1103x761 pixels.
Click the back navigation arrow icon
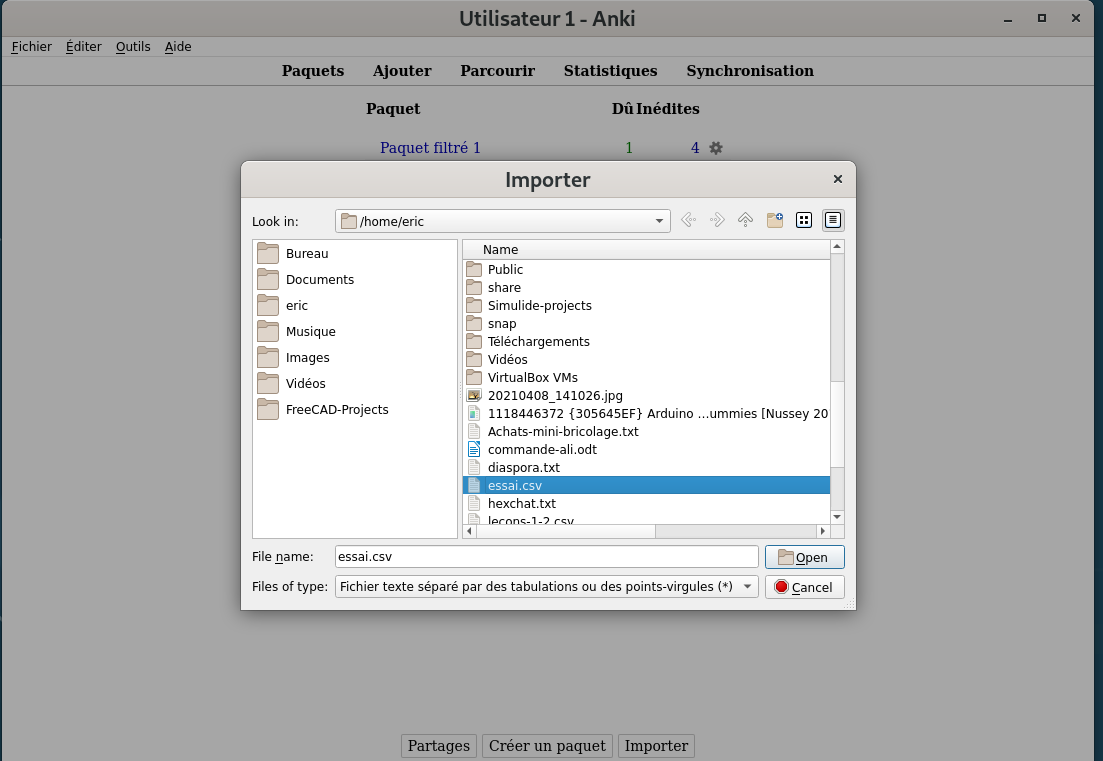click(688, 220)
